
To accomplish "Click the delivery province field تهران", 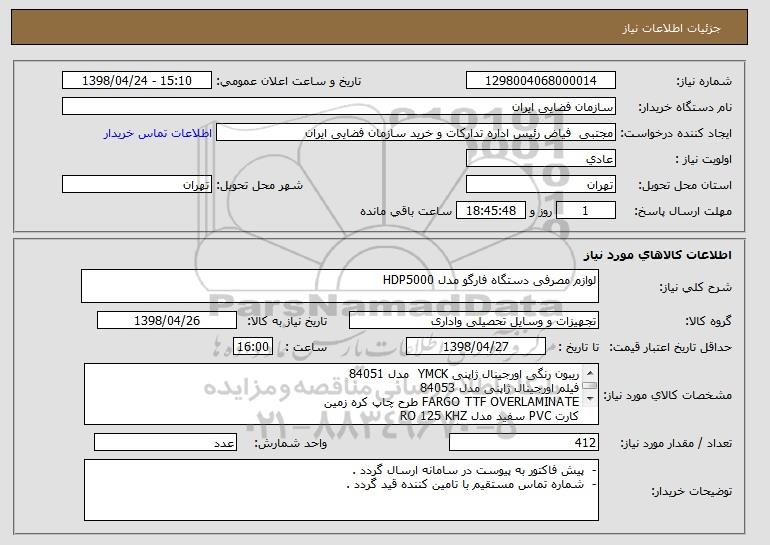I will coord(541,185).
